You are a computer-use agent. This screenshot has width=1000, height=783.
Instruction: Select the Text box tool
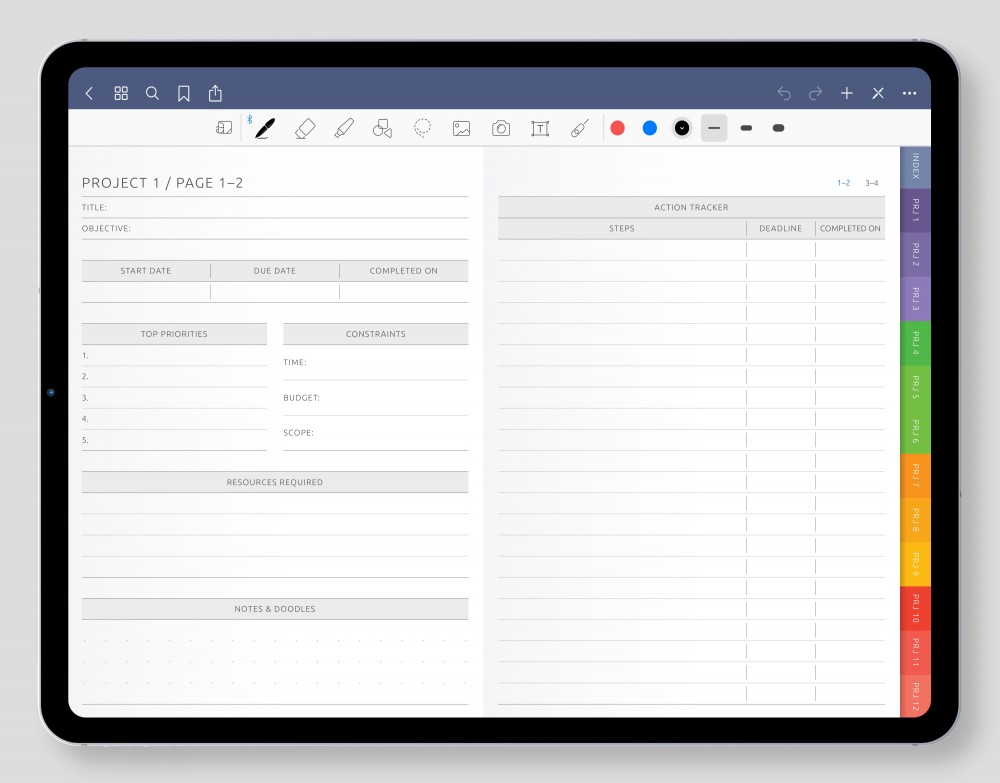coord(540,129)
